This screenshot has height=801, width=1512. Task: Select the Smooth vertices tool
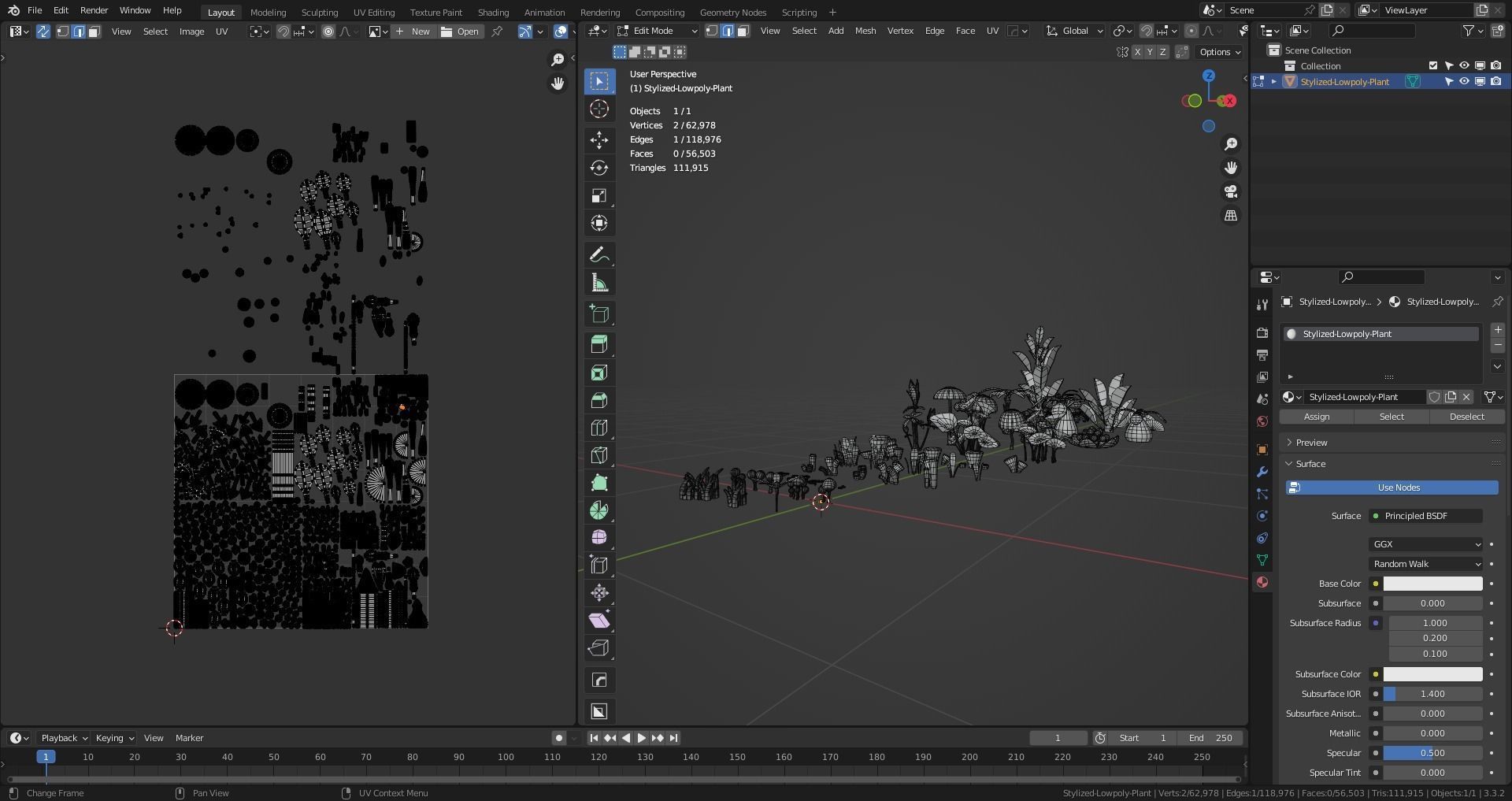click(x=599, y=537)
